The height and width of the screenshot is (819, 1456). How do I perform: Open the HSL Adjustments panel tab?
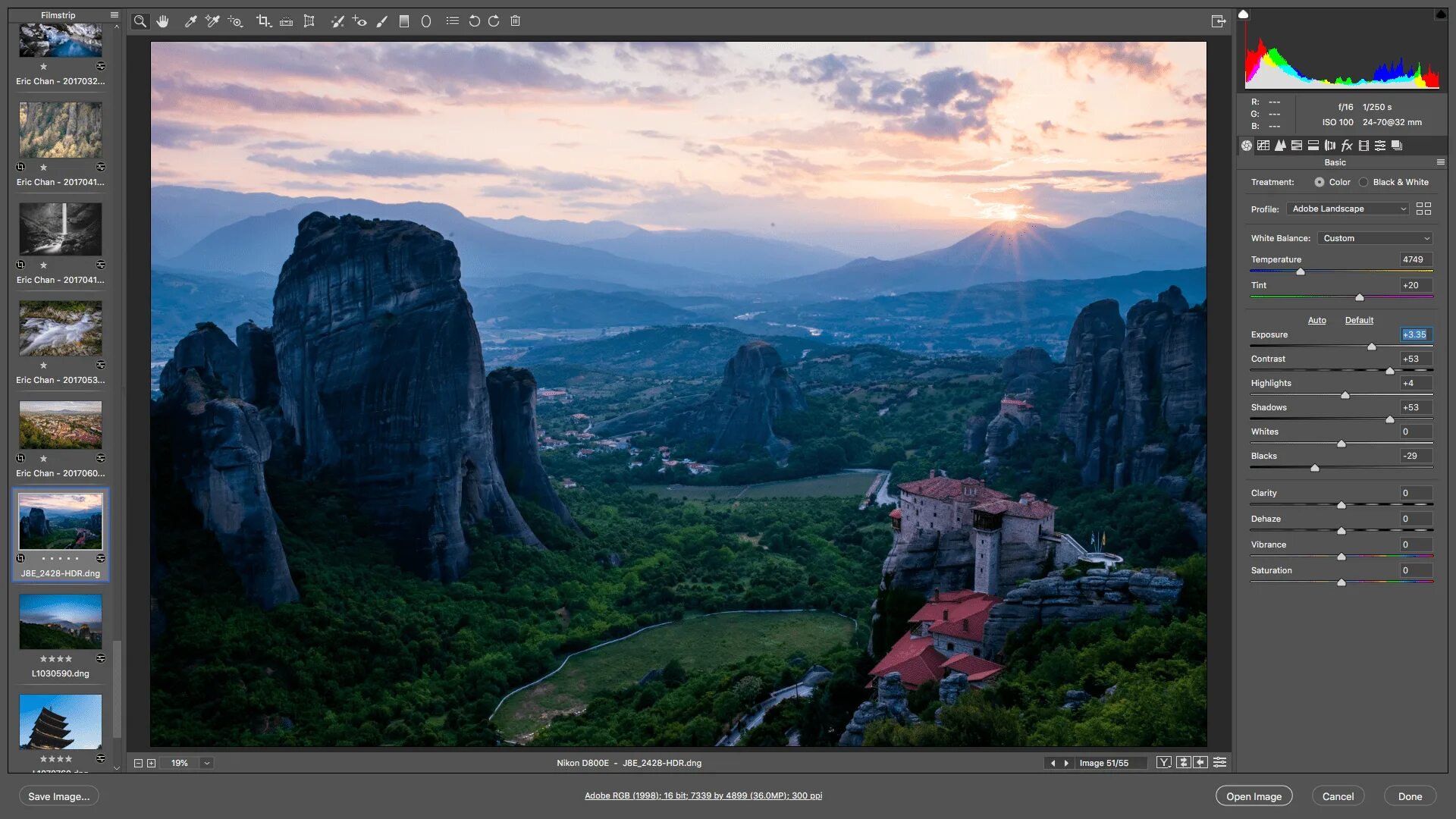pos(1297,146)
